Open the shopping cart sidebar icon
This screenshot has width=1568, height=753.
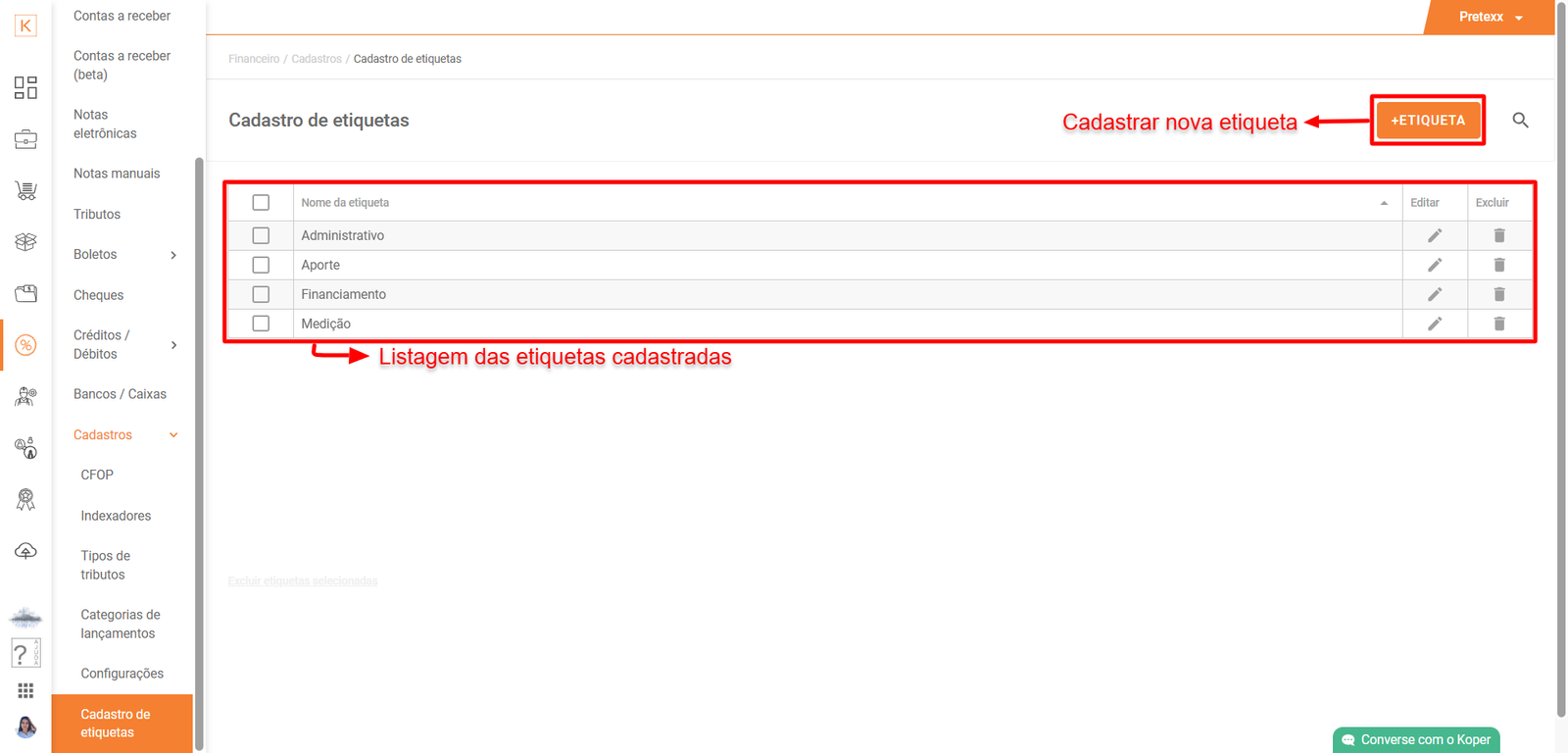coord(26,190)
